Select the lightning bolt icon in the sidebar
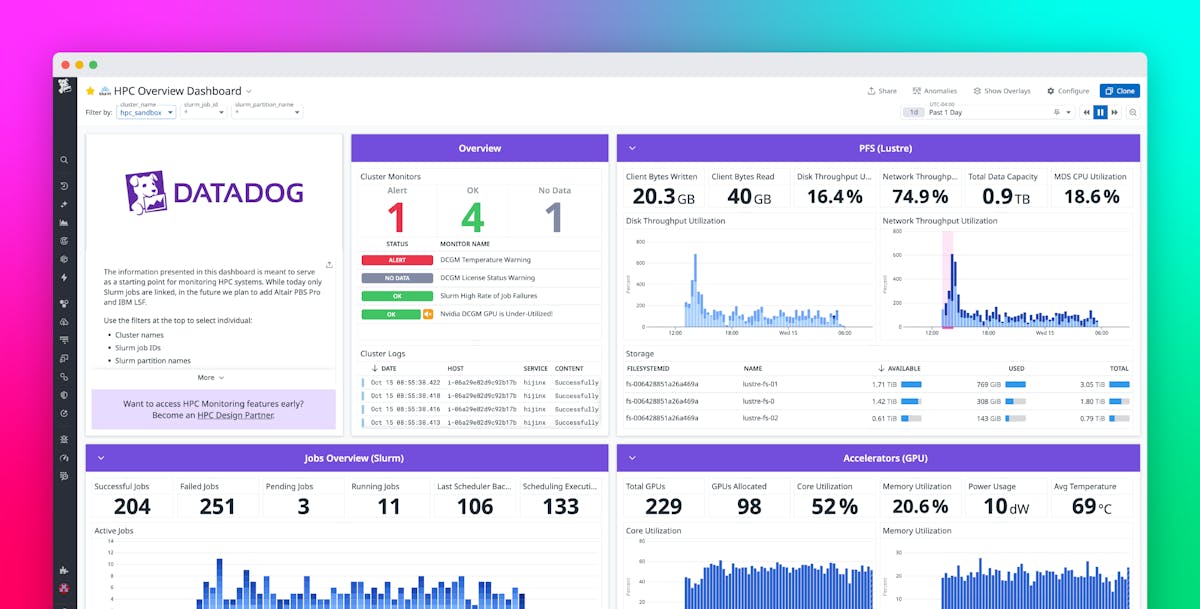1200x609 pixels. [x=64, y=277]
